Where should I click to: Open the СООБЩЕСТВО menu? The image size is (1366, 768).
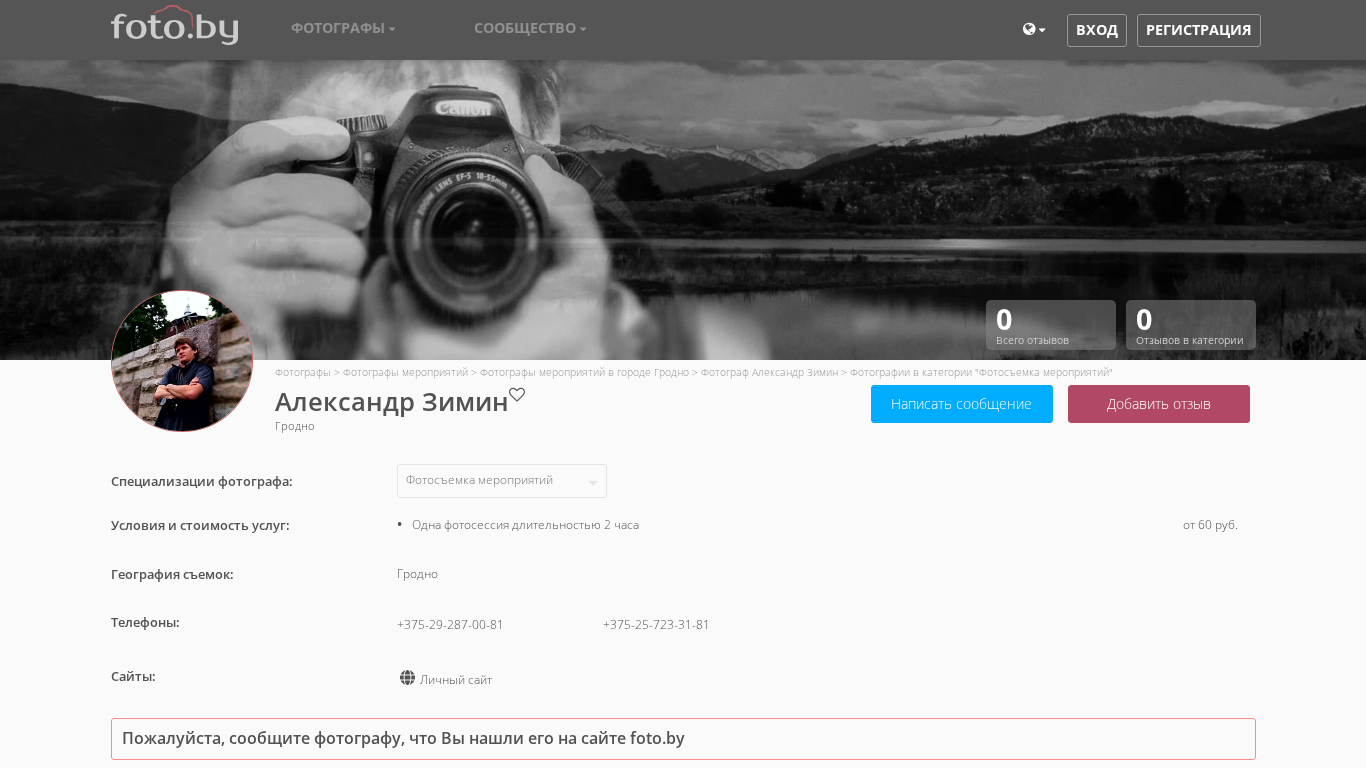tap(530, 28)
